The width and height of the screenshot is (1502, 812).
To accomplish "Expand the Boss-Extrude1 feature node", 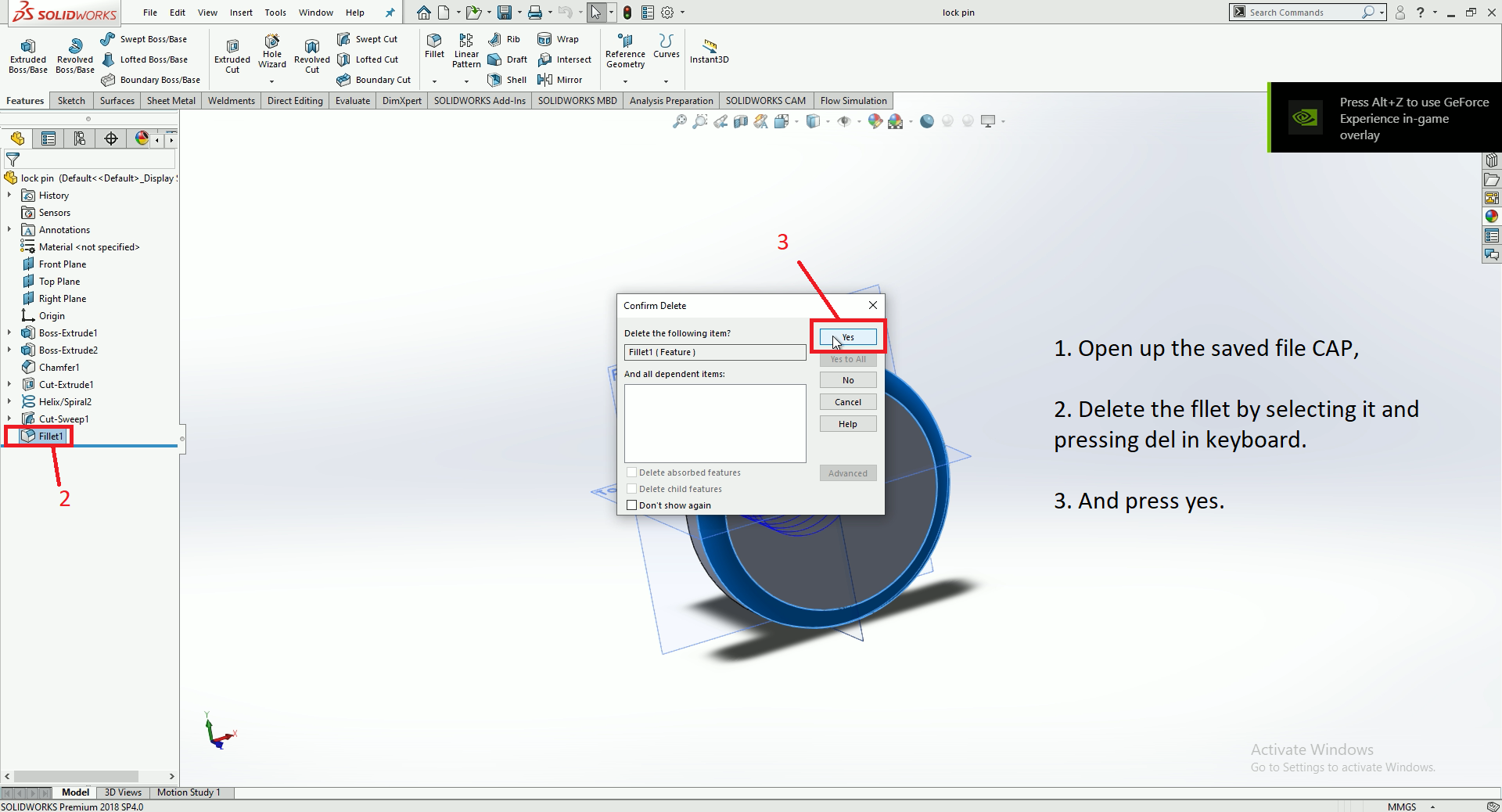I will coord(9,333).
